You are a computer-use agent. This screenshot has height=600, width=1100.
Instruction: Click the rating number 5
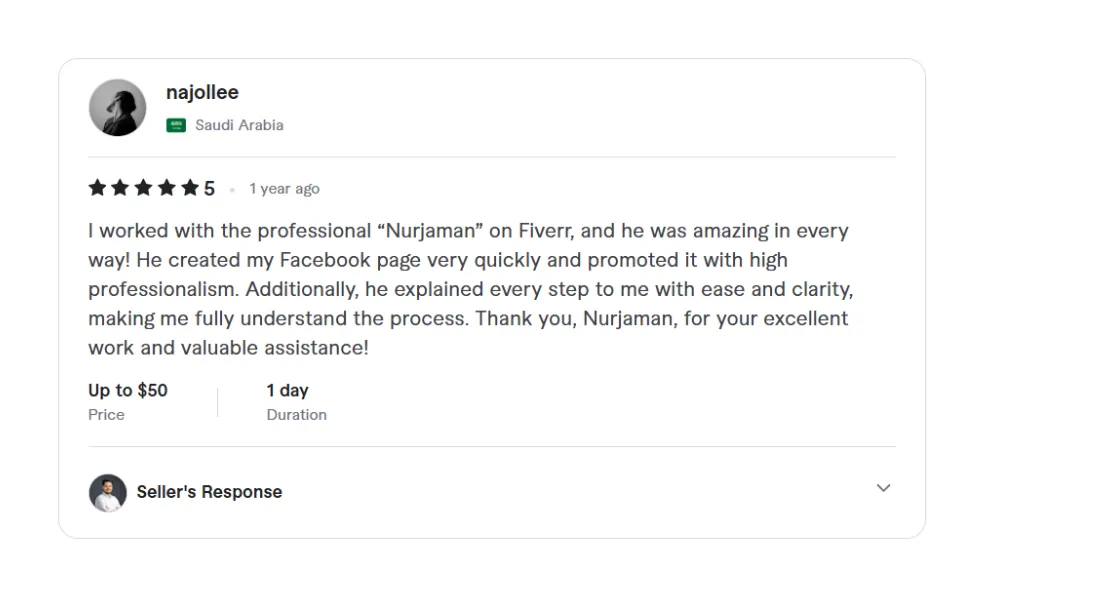(x=209, y=188)
